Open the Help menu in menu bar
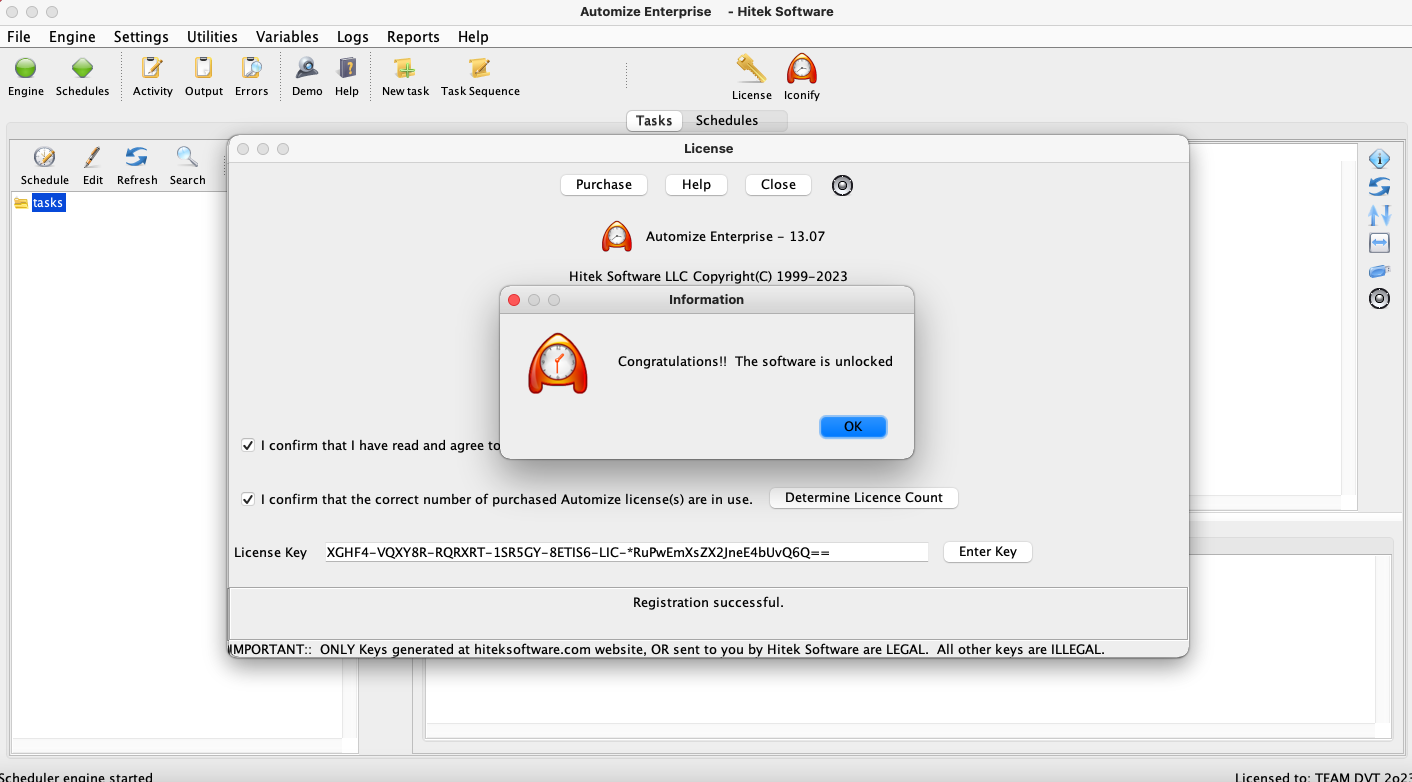This screenshot has width=1412, height=782. tap(473, 37)
